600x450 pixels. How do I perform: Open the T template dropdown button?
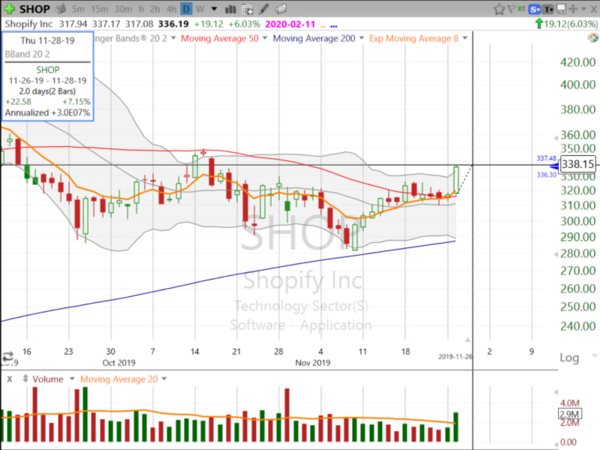tap(548, 9)
